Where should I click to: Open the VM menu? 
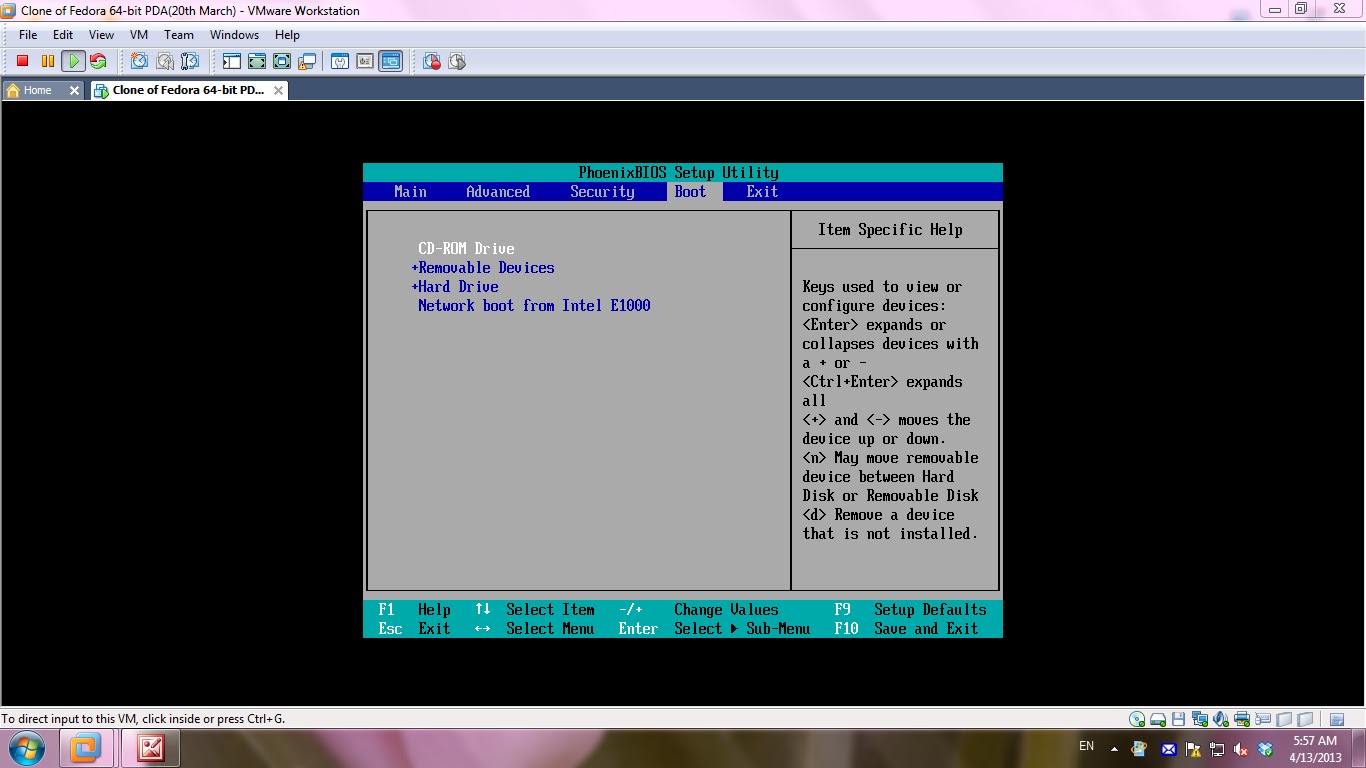tap(139, 35)
